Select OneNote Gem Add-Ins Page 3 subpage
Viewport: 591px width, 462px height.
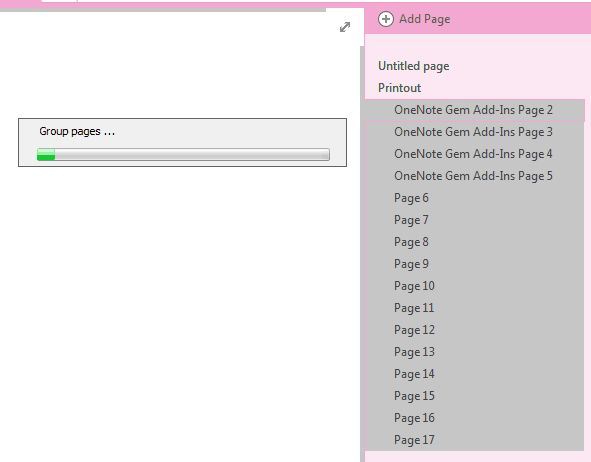pos(475,132)
